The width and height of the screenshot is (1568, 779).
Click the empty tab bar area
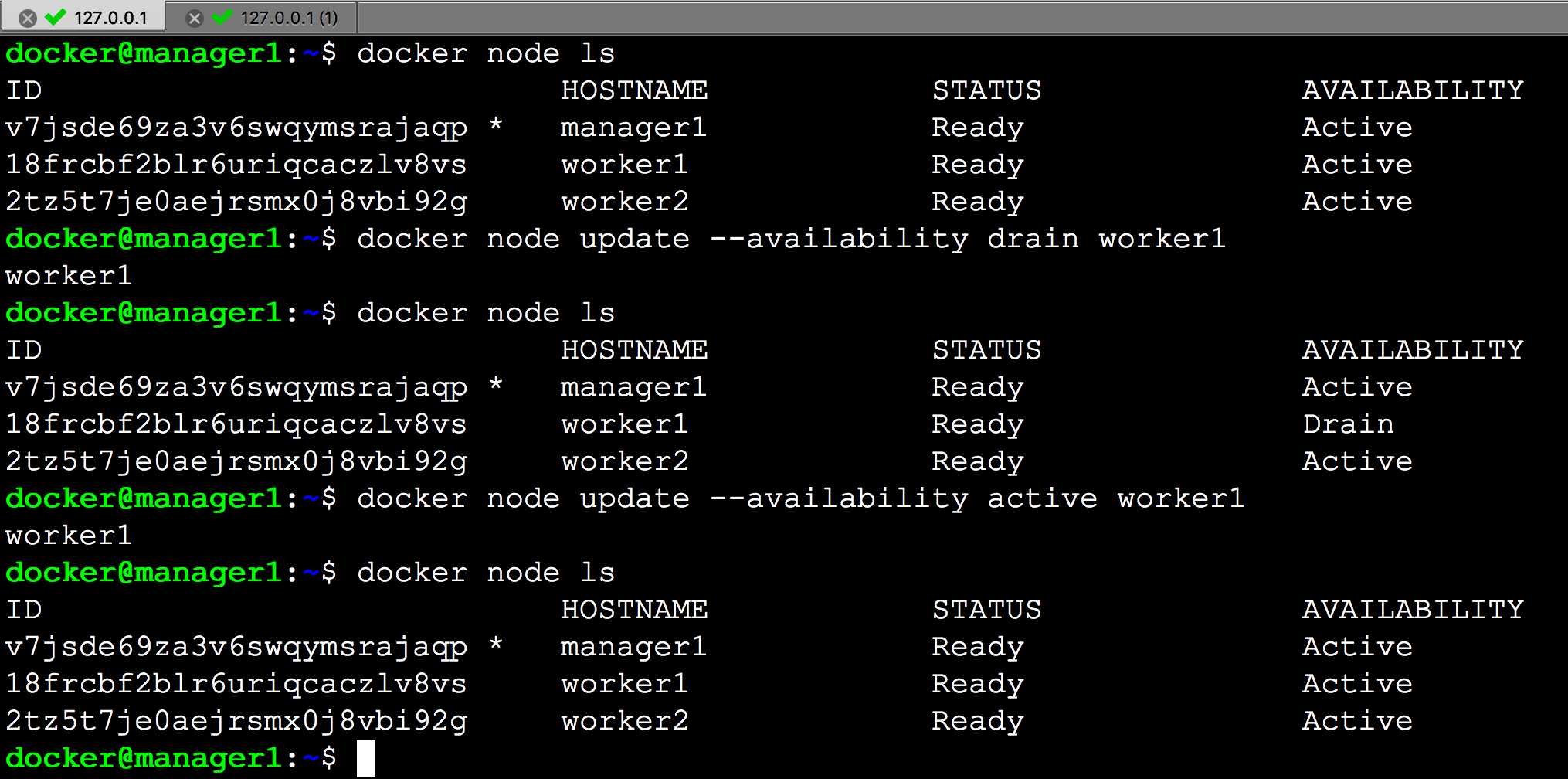point(962,17)
